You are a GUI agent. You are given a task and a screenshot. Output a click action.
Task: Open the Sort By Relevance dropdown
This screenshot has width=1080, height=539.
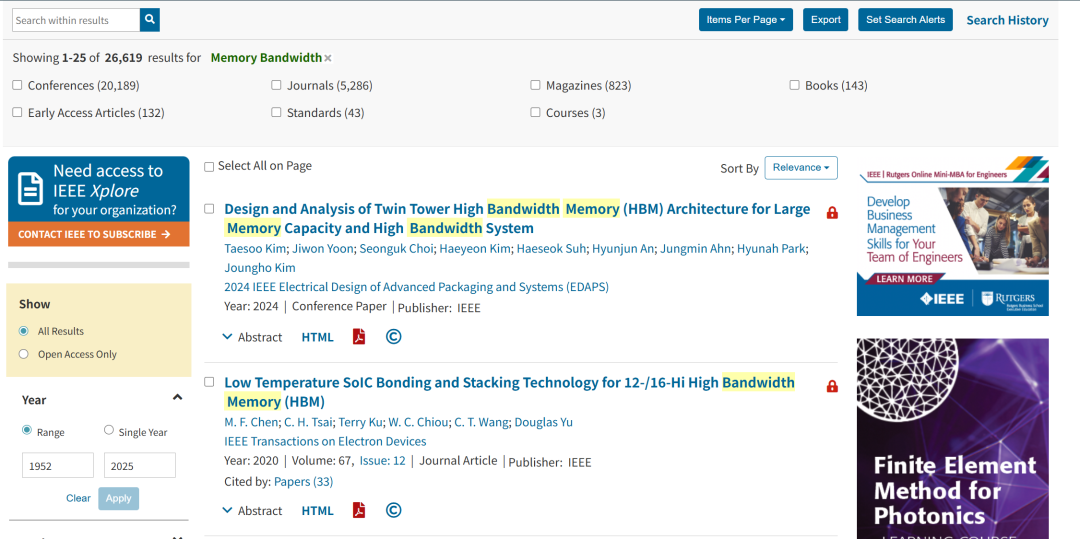point(801,167)
